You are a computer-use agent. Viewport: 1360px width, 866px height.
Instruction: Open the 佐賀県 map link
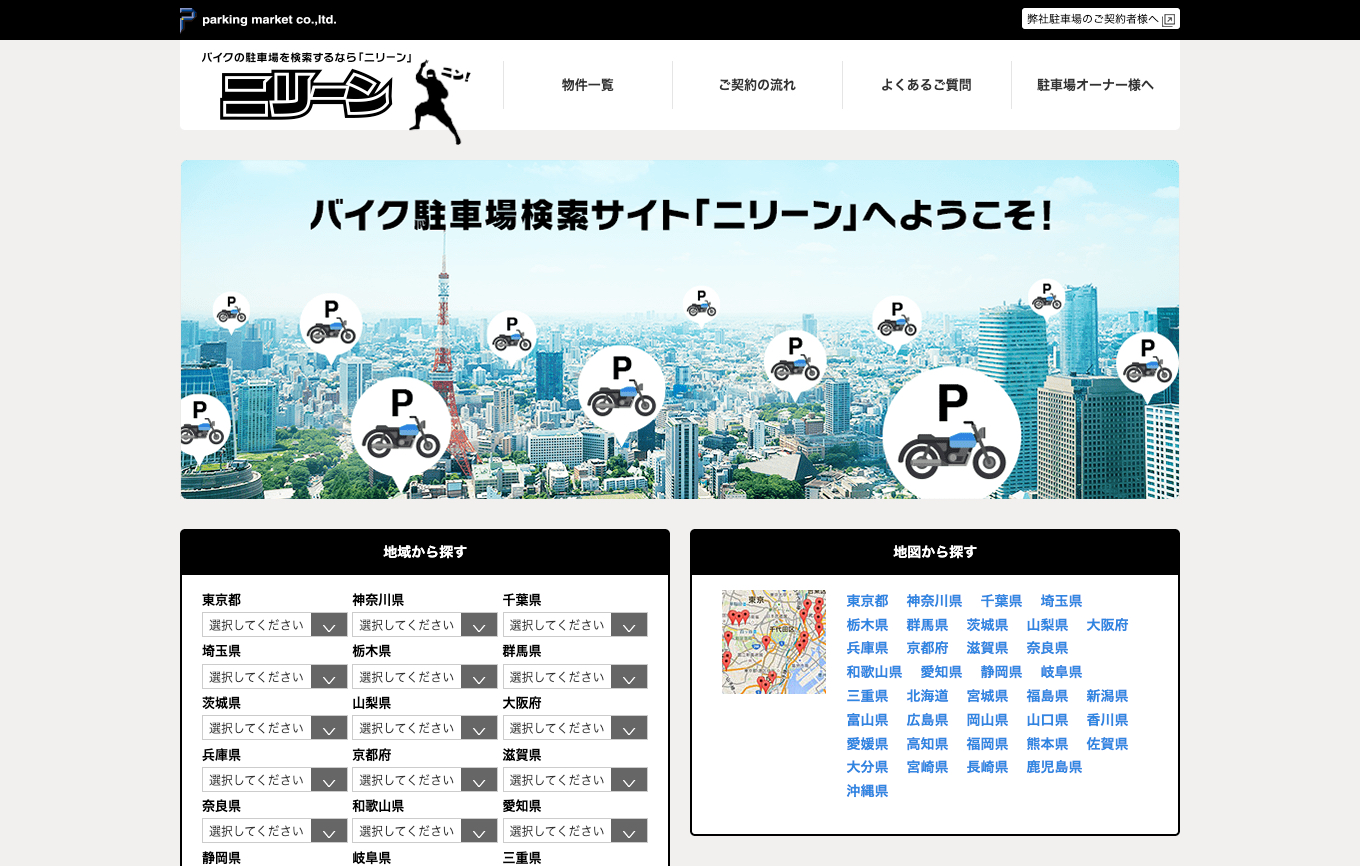coord(1107,744)
